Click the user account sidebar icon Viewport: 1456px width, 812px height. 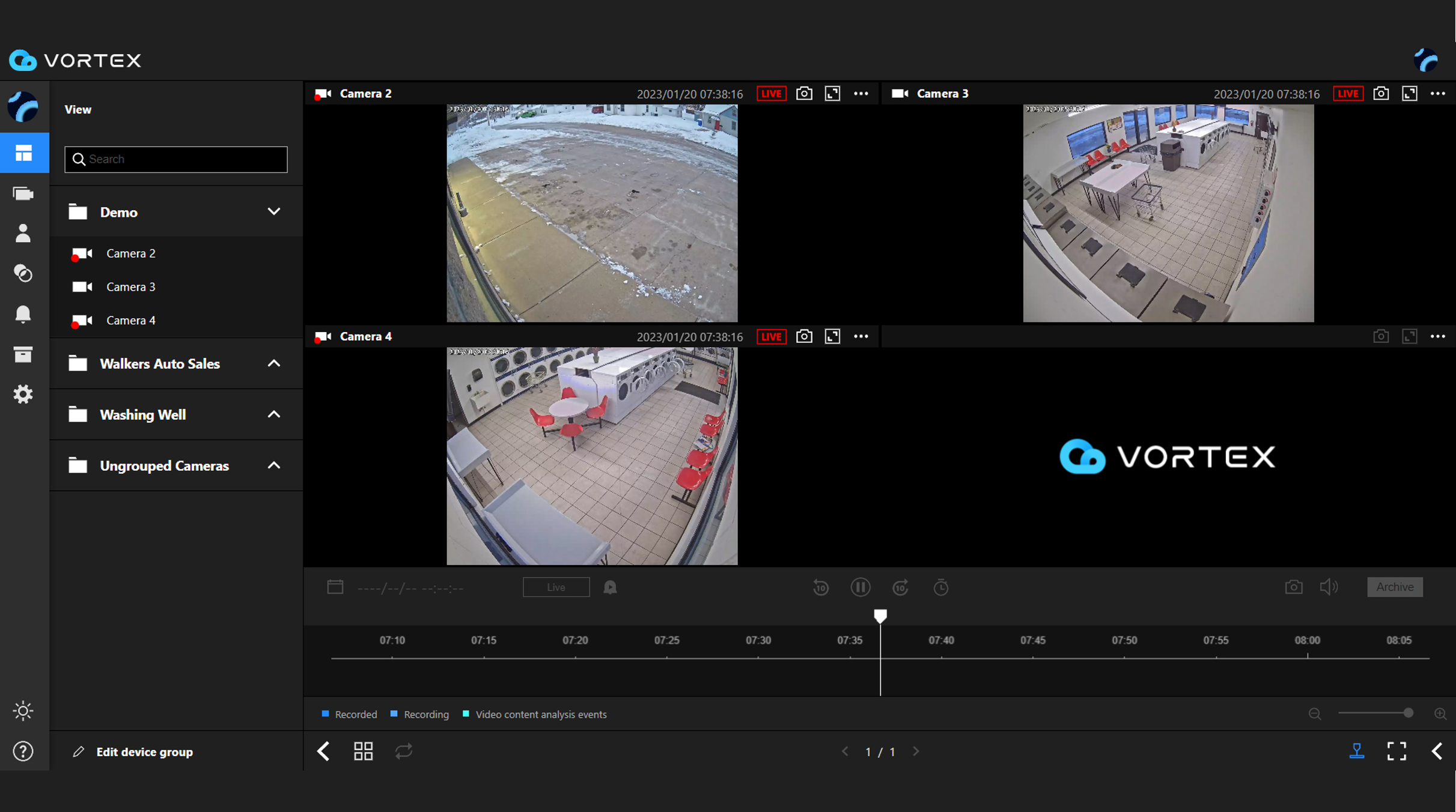coord(23,233)
